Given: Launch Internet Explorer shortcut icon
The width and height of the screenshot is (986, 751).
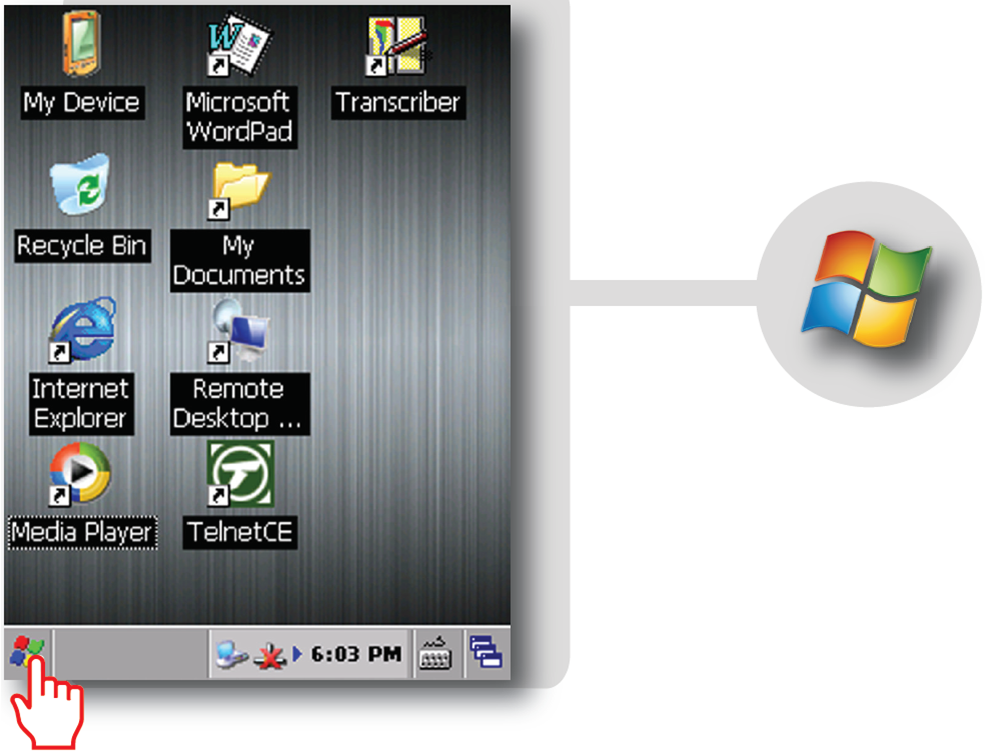Looking at the screenshot, I should (82, 330).
